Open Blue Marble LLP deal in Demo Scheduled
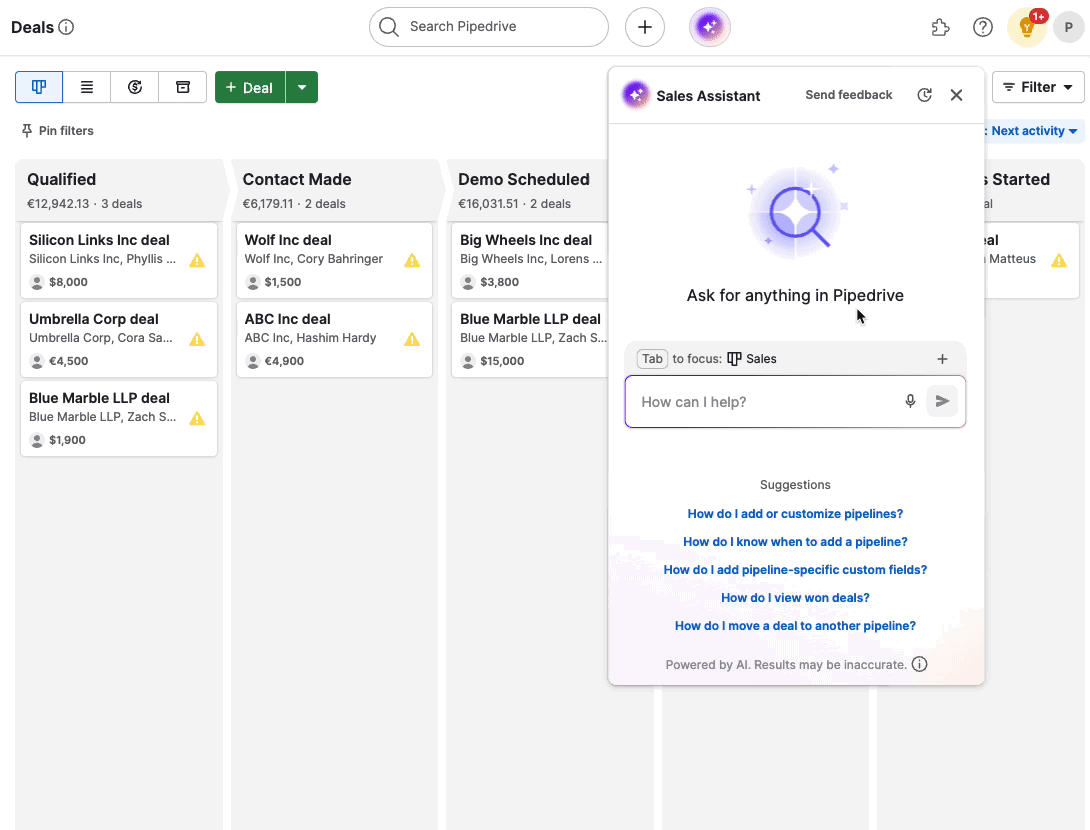1090x830 pixels. pos(530,339)
